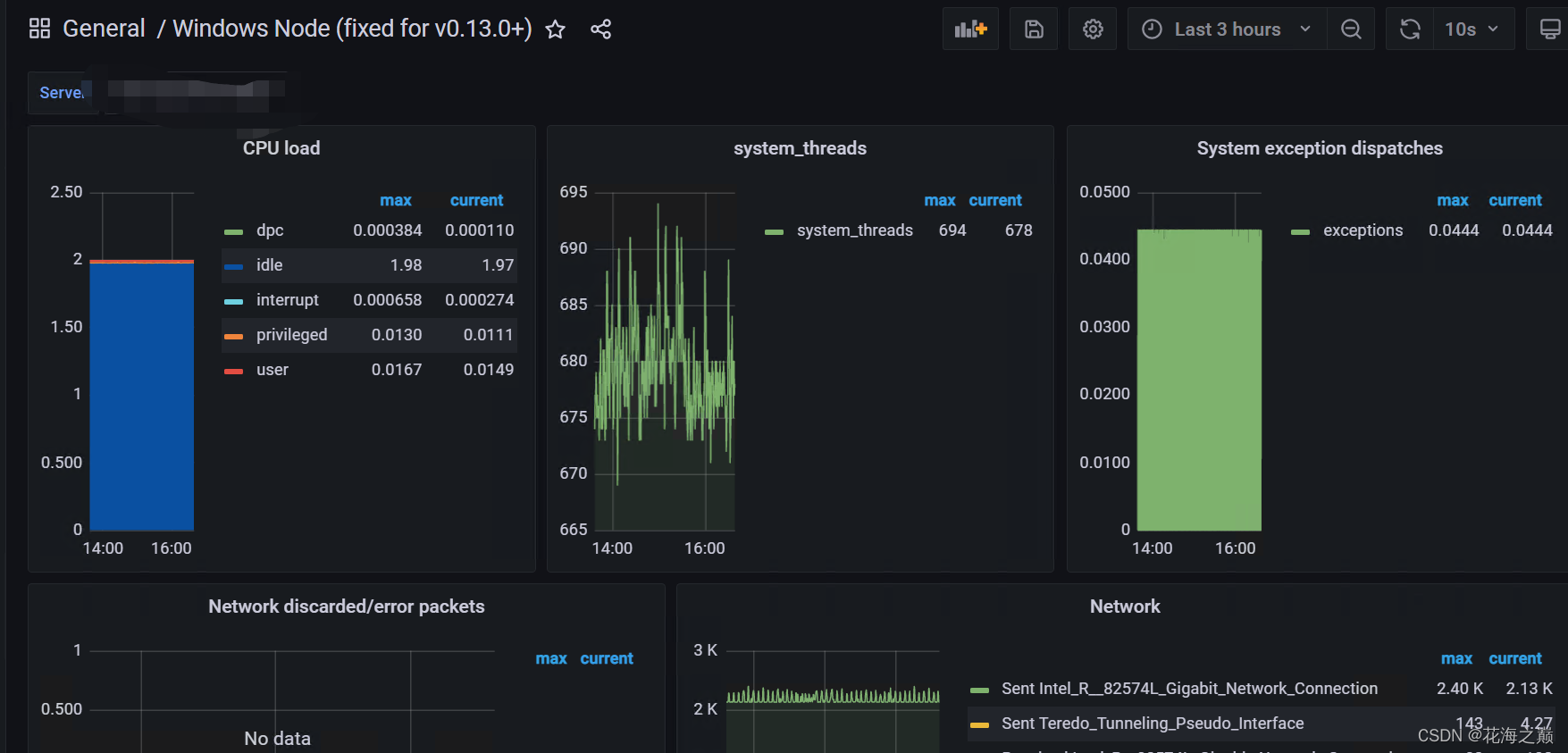Click the Network sent traffic graph
1568x753 pixels.
pyautogui.click(x=833, y=702)
